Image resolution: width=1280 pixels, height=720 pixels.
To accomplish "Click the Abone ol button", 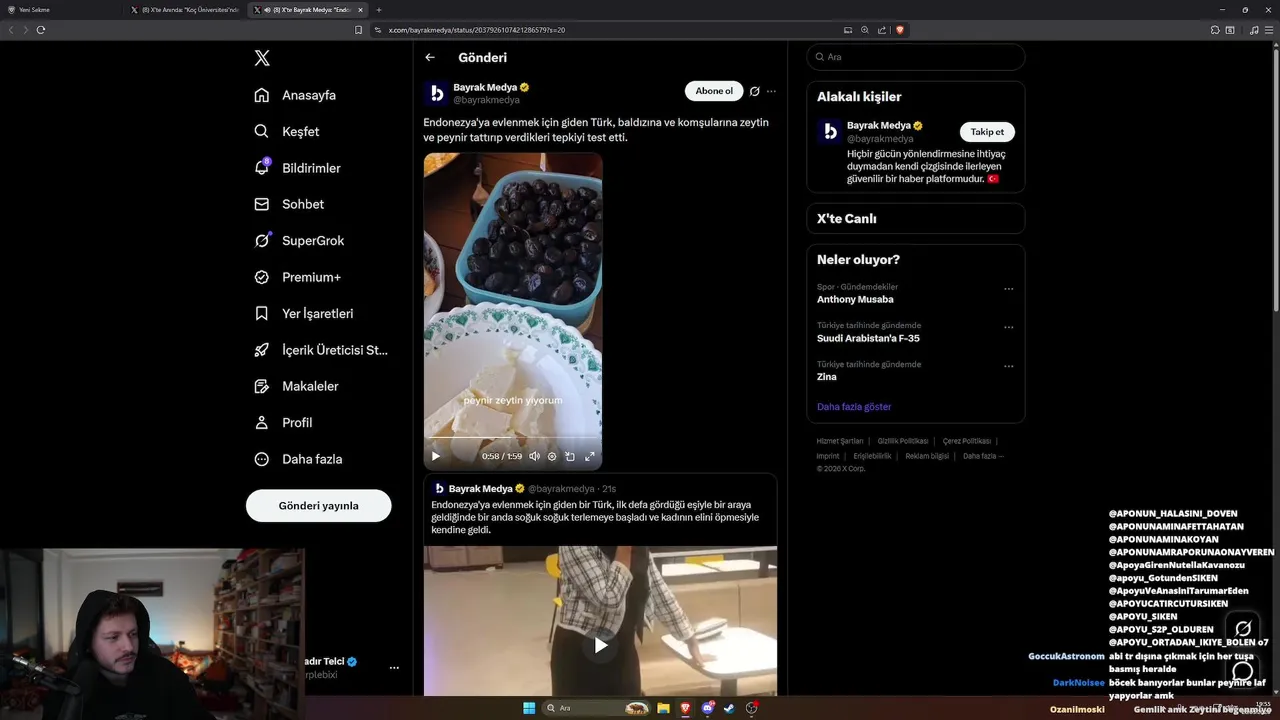I will [x=714, y=91].
